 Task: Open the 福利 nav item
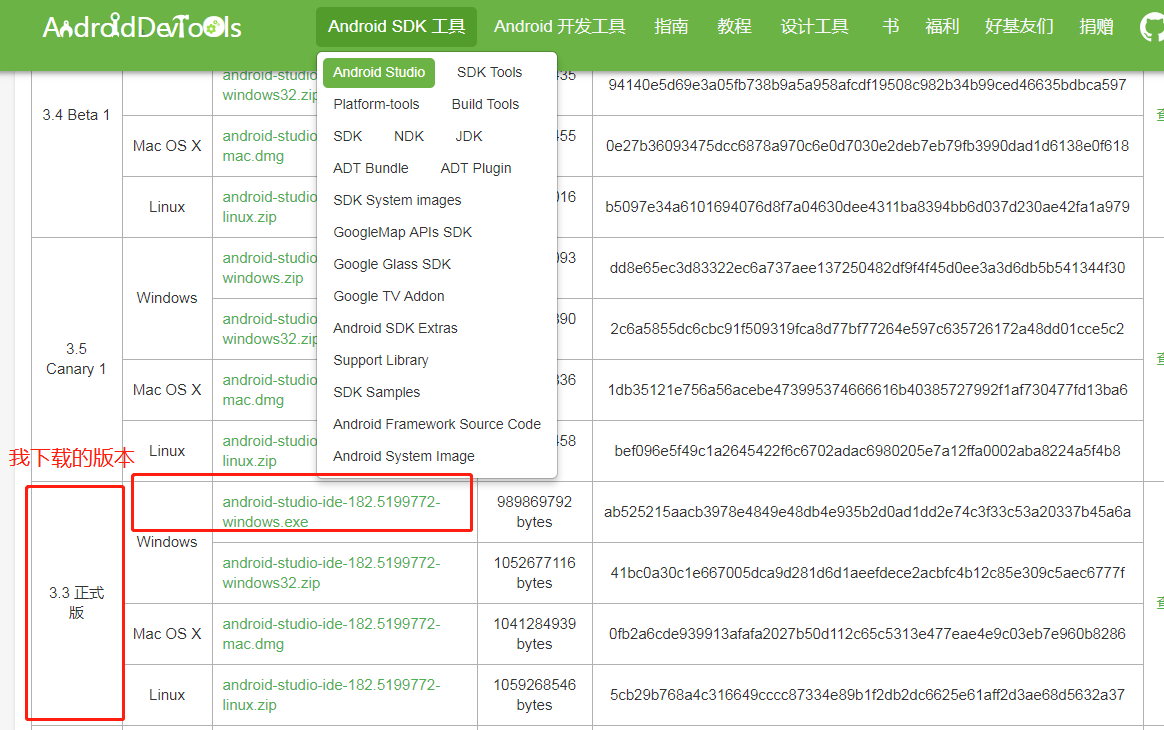[x=942, y=27]
